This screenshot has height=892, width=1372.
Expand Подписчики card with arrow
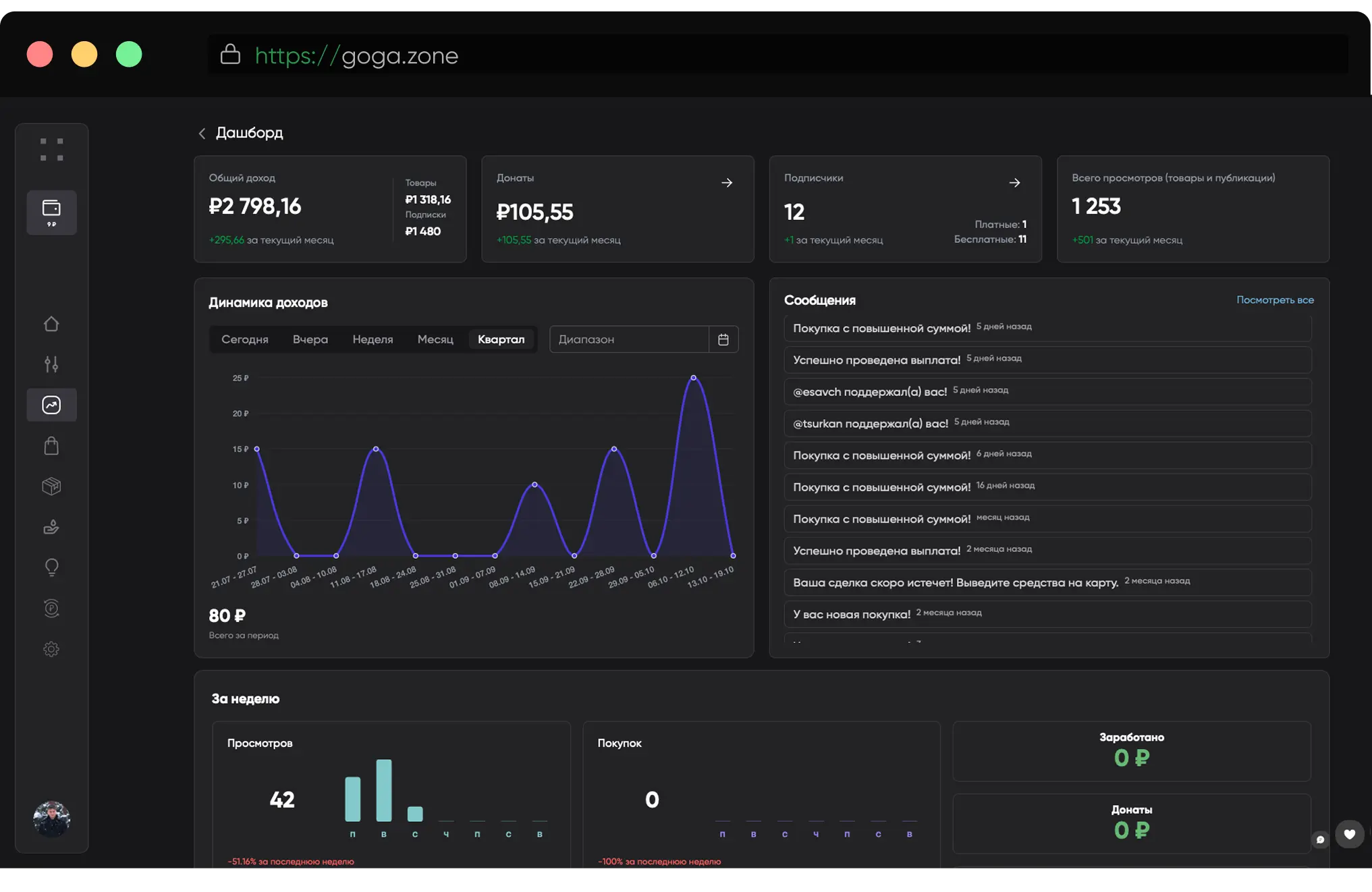click(x=1014, y=183)
